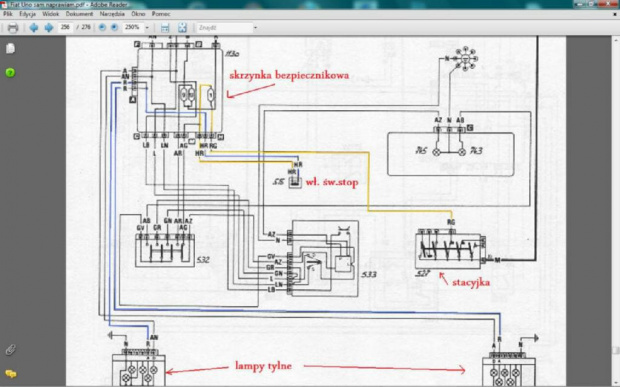Open the Pages panel in sidebar
620x387 pixels.
pyautogui.click(x=11, y=49)
